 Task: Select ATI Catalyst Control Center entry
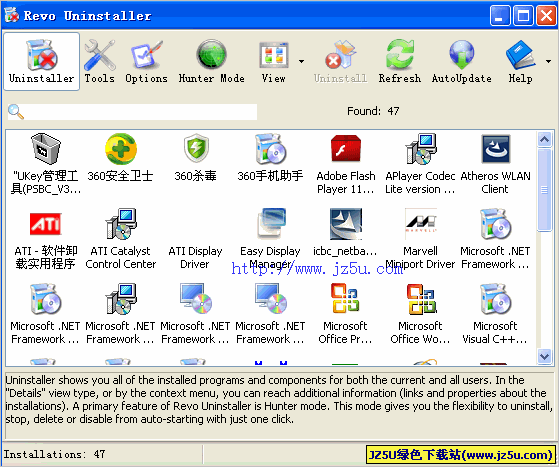pos(120,239)
